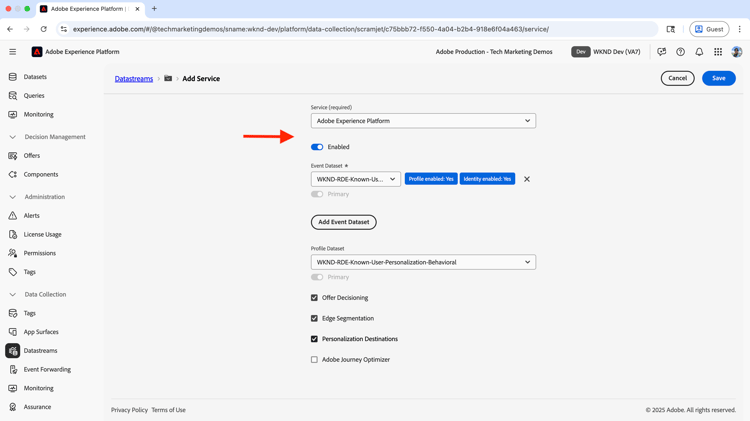Open the Service dropdown showing Adobe Experience Platform

point(423,121)
